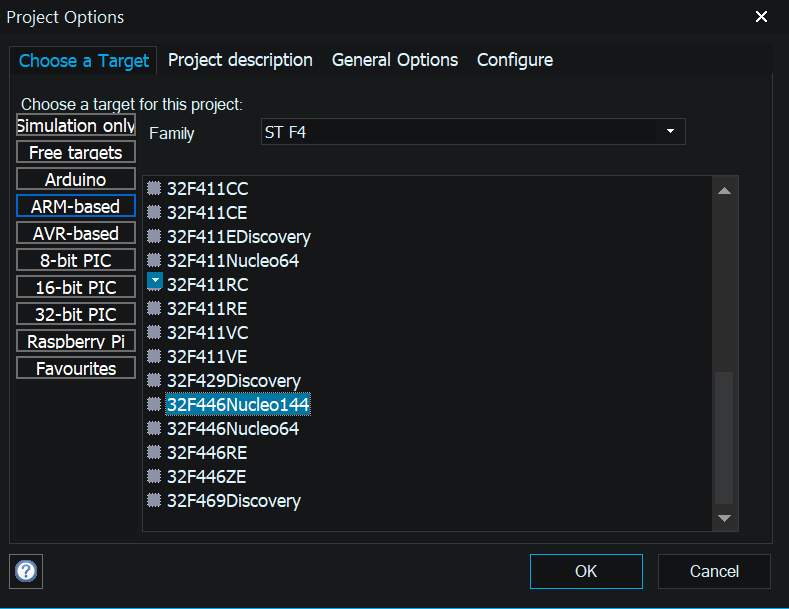
Task: Click the chip icon beside 32F411RE
Action: [154, 308]
